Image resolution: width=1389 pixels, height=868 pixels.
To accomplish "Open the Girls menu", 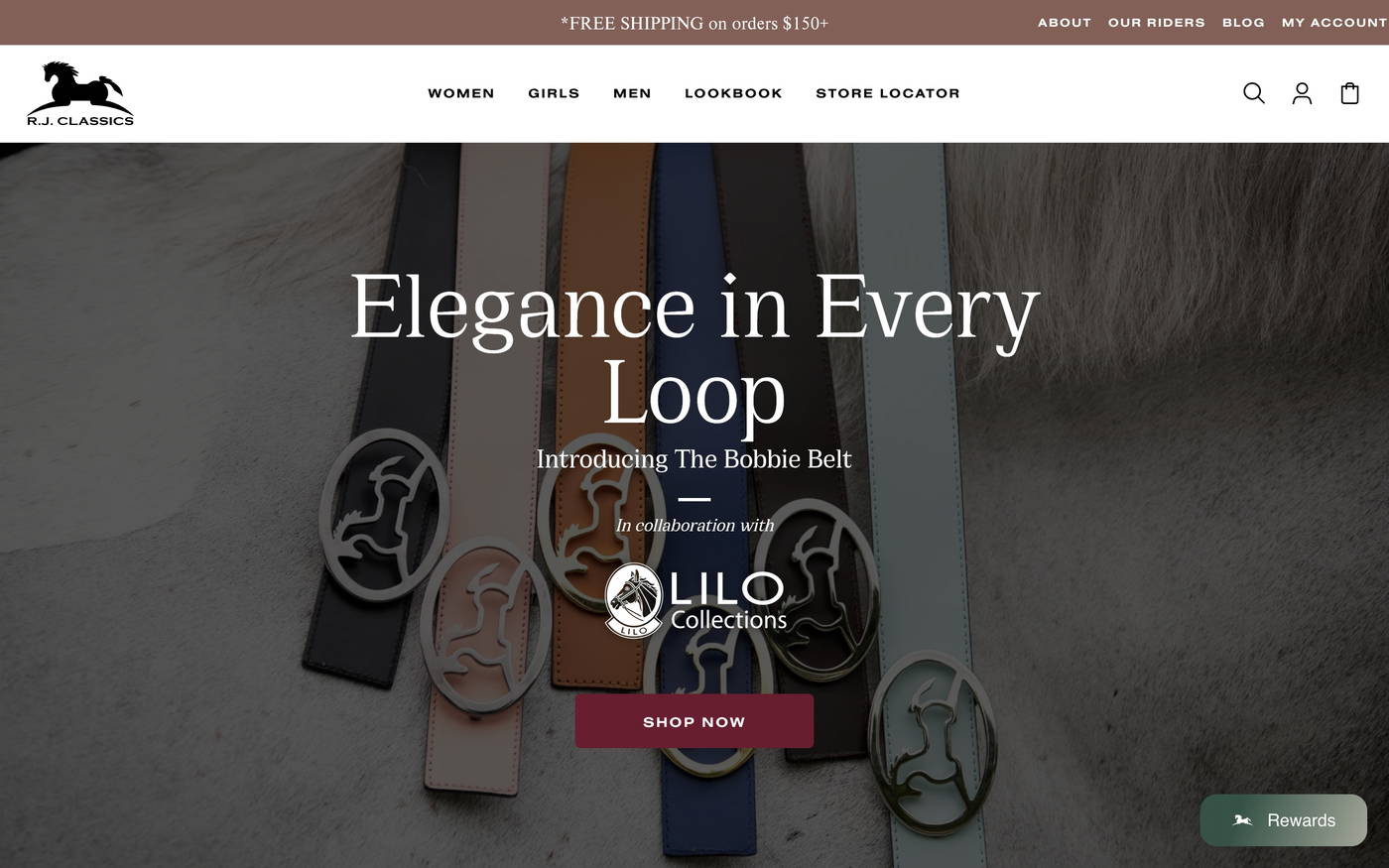I will pyautogui.click(x=554, y=93).
